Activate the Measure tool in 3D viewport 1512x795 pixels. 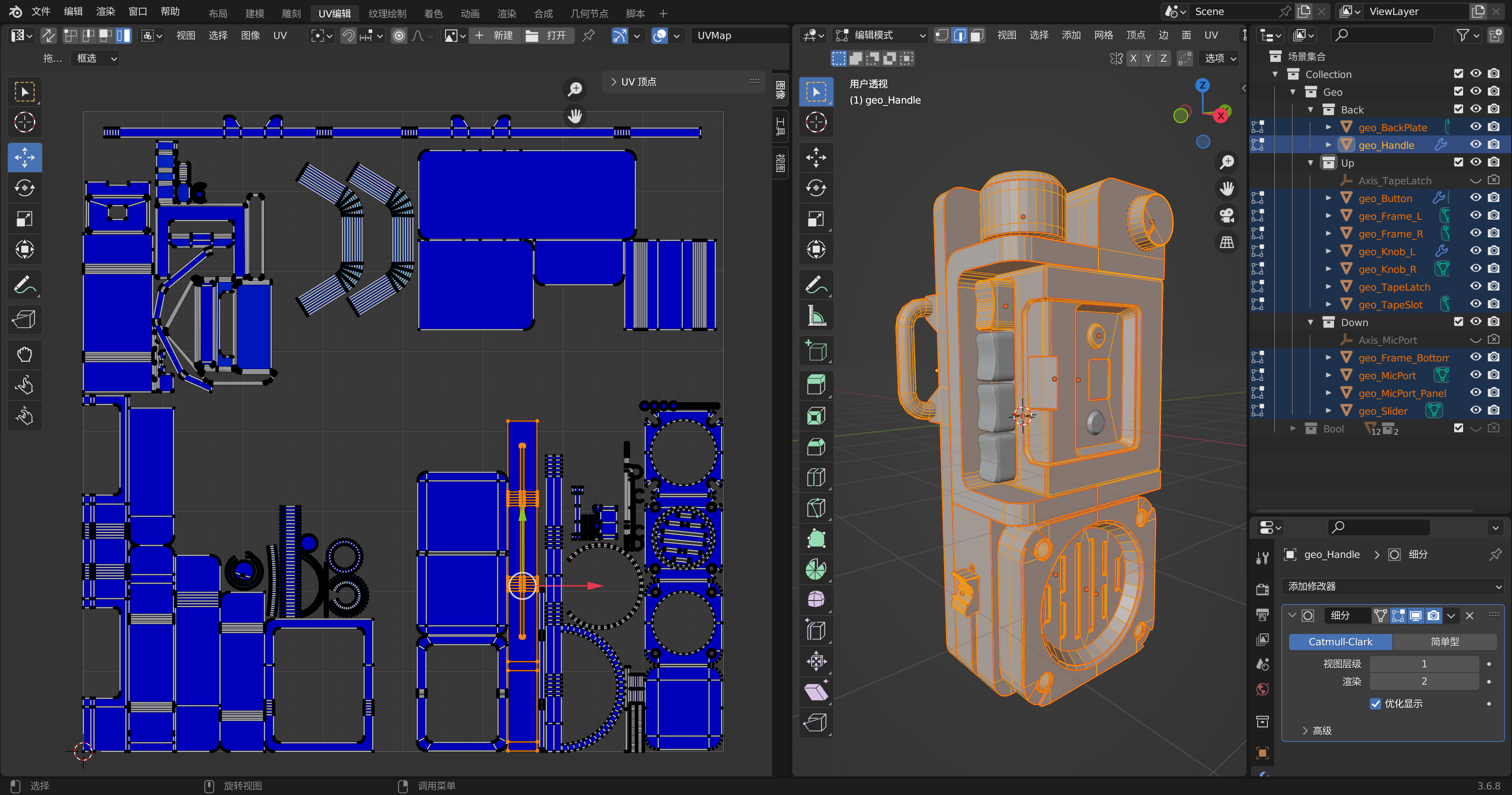click(x=816, y=317)
